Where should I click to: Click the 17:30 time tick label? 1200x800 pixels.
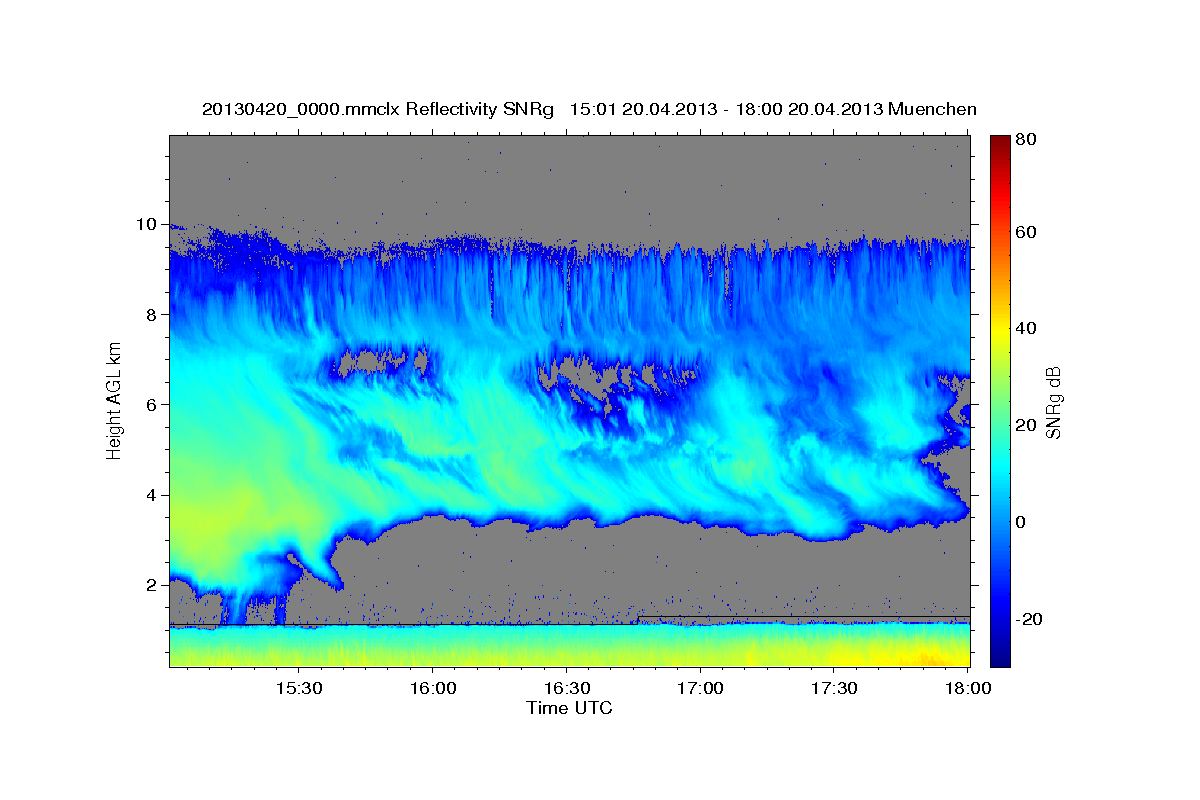(834, 689)
